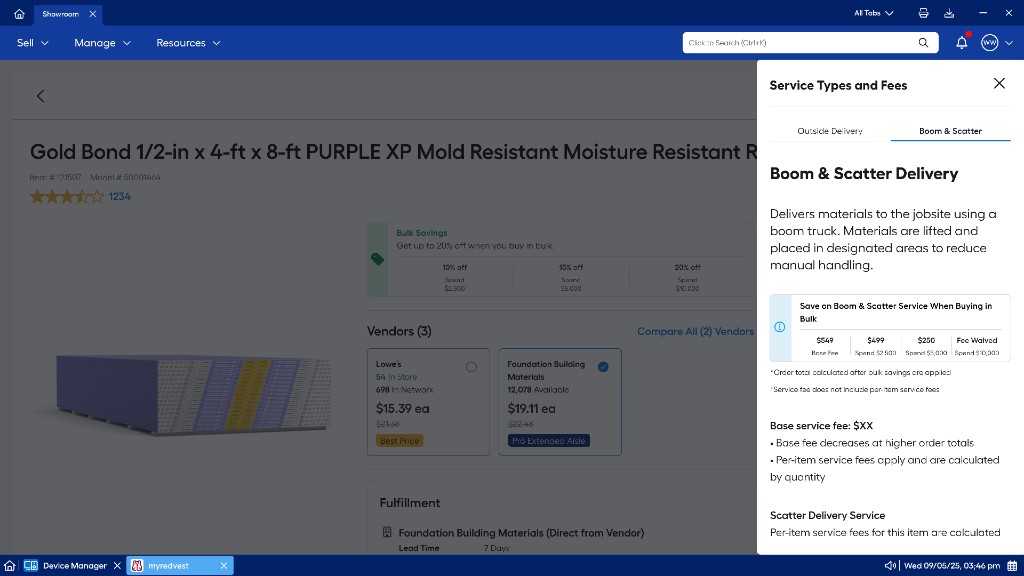1024x576 pixels.
Task: Click the Showroom tab label
Action: click(x=60, y=14)
